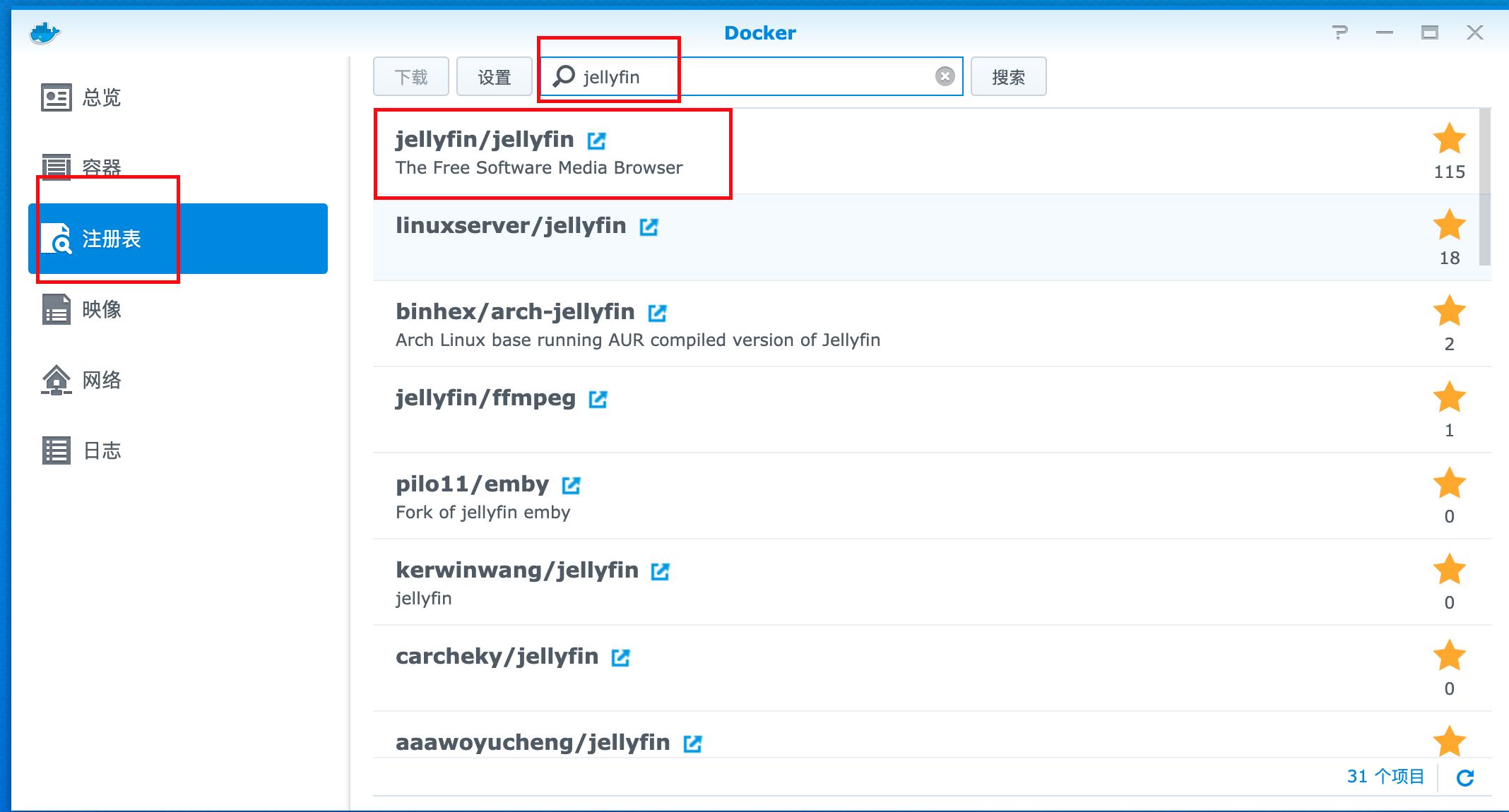Screen dimensions: 1509x812
Task: Open external link icon for jellyfin/jellyfin
Action: tap(597, 141)
